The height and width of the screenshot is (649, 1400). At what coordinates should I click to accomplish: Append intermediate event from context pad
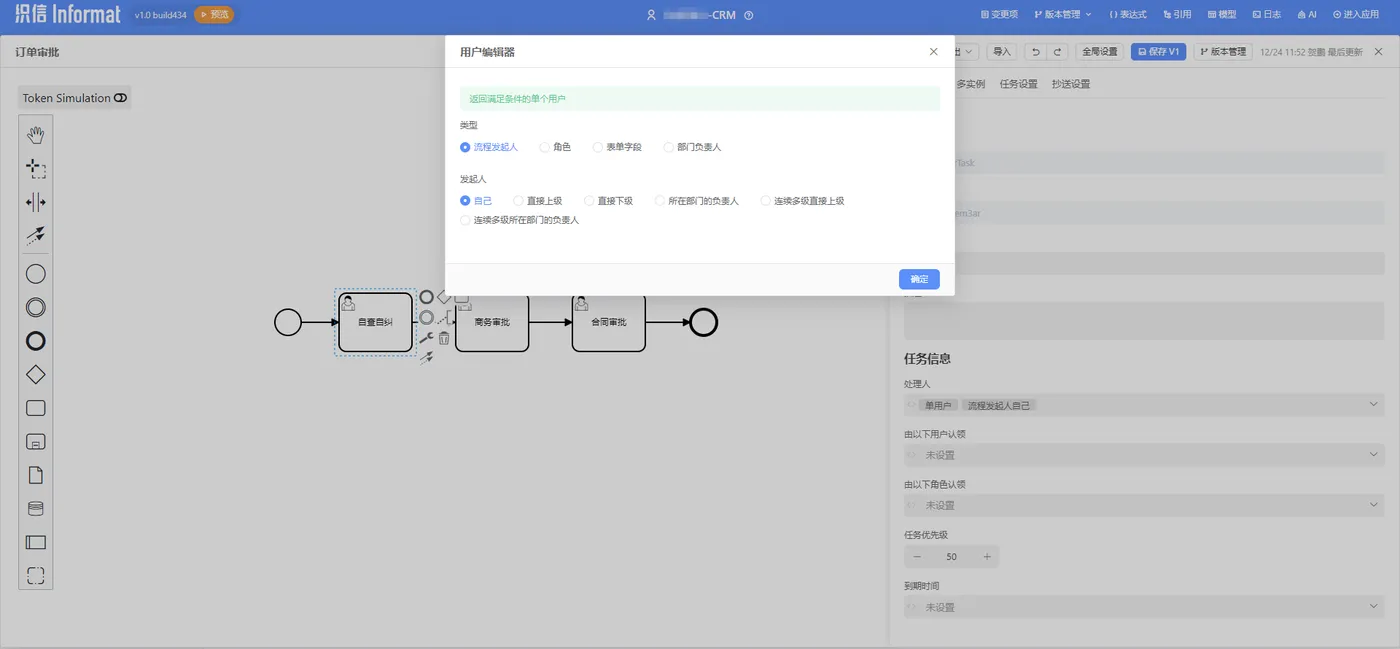tap(427, 318)
